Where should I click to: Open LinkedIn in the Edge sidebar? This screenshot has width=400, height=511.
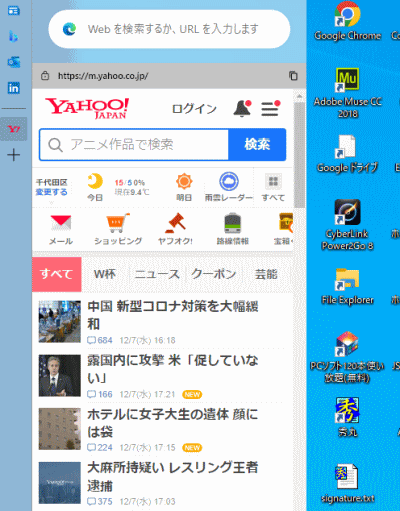pos(14,88)
